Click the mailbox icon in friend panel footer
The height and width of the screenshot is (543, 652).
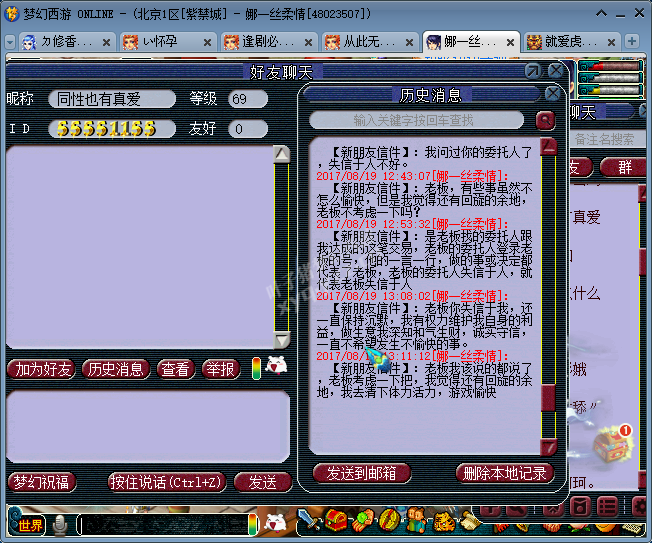[x=580, y=507]
